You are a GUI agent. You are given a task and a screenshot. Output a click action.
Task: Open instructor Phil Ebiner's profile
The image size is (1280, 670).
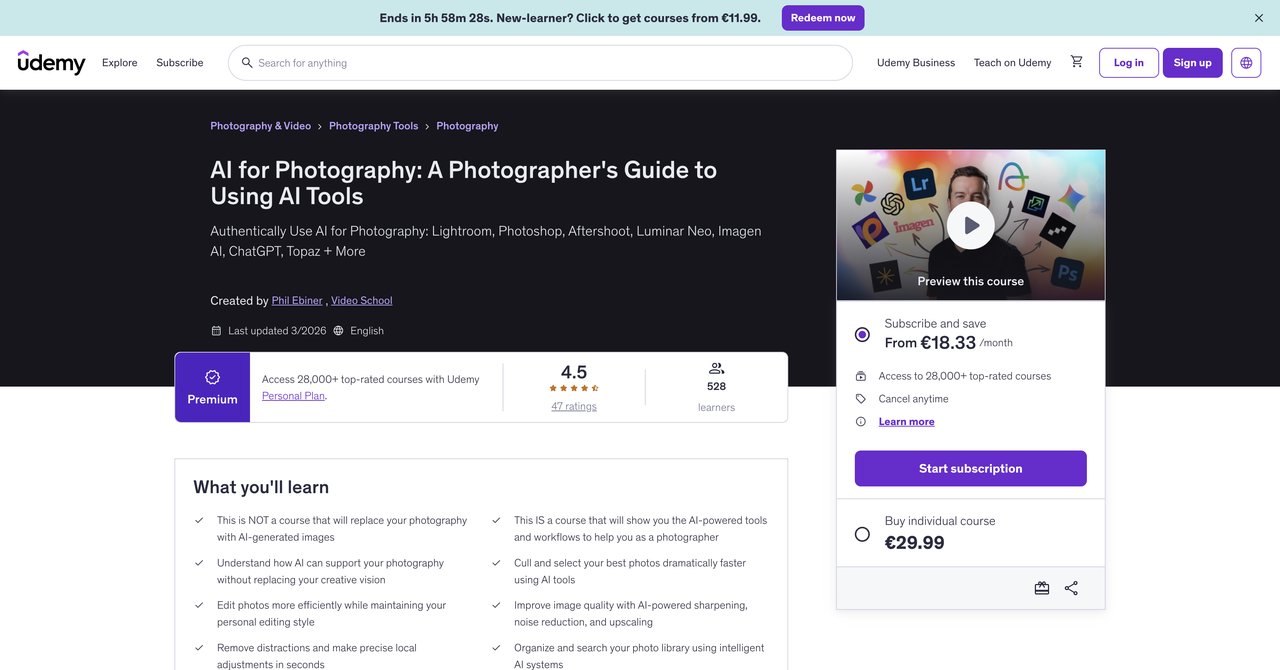[297, 301]
